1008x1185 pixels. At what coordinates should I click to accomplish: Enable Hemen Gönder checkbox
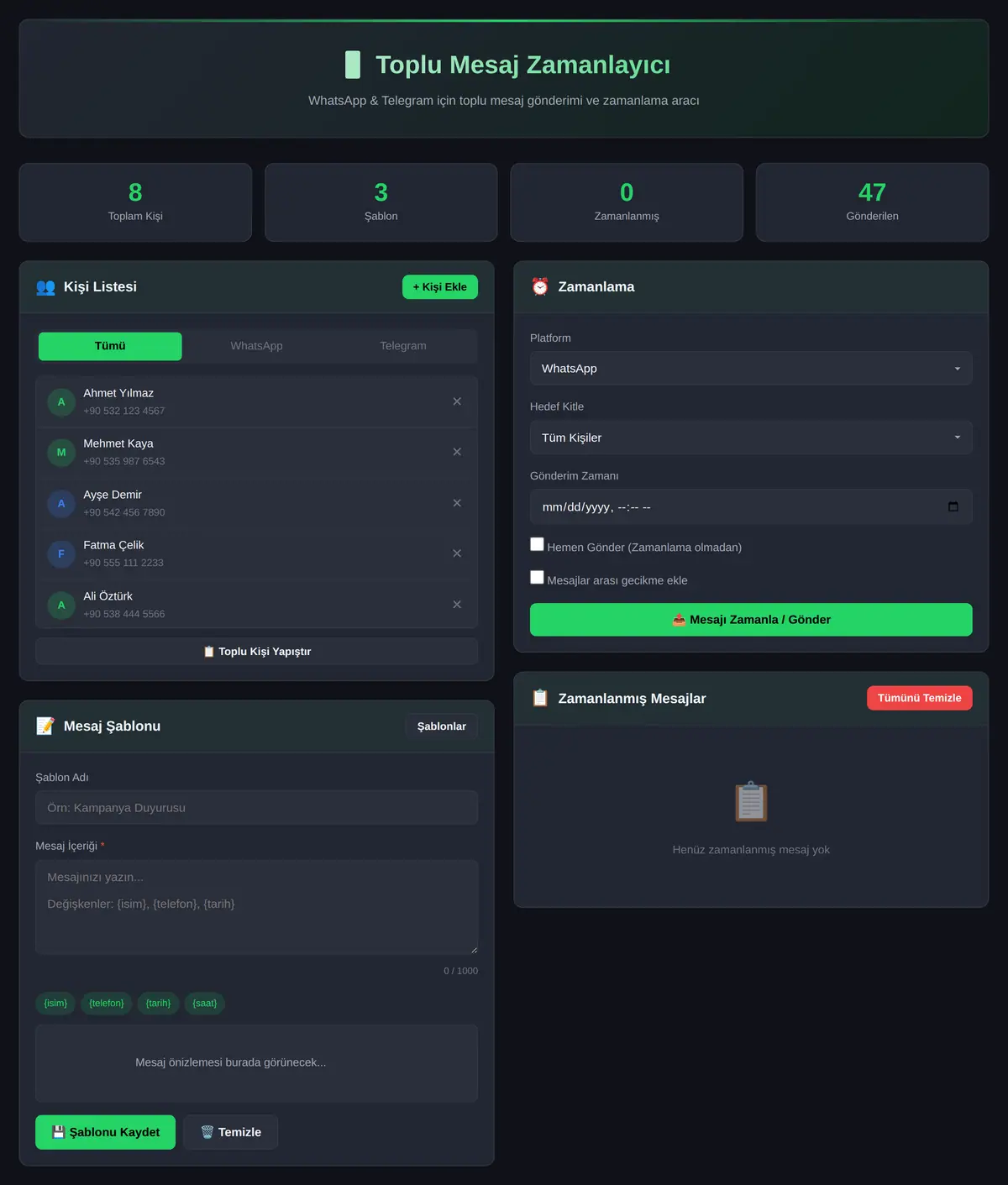click(537, 544)
